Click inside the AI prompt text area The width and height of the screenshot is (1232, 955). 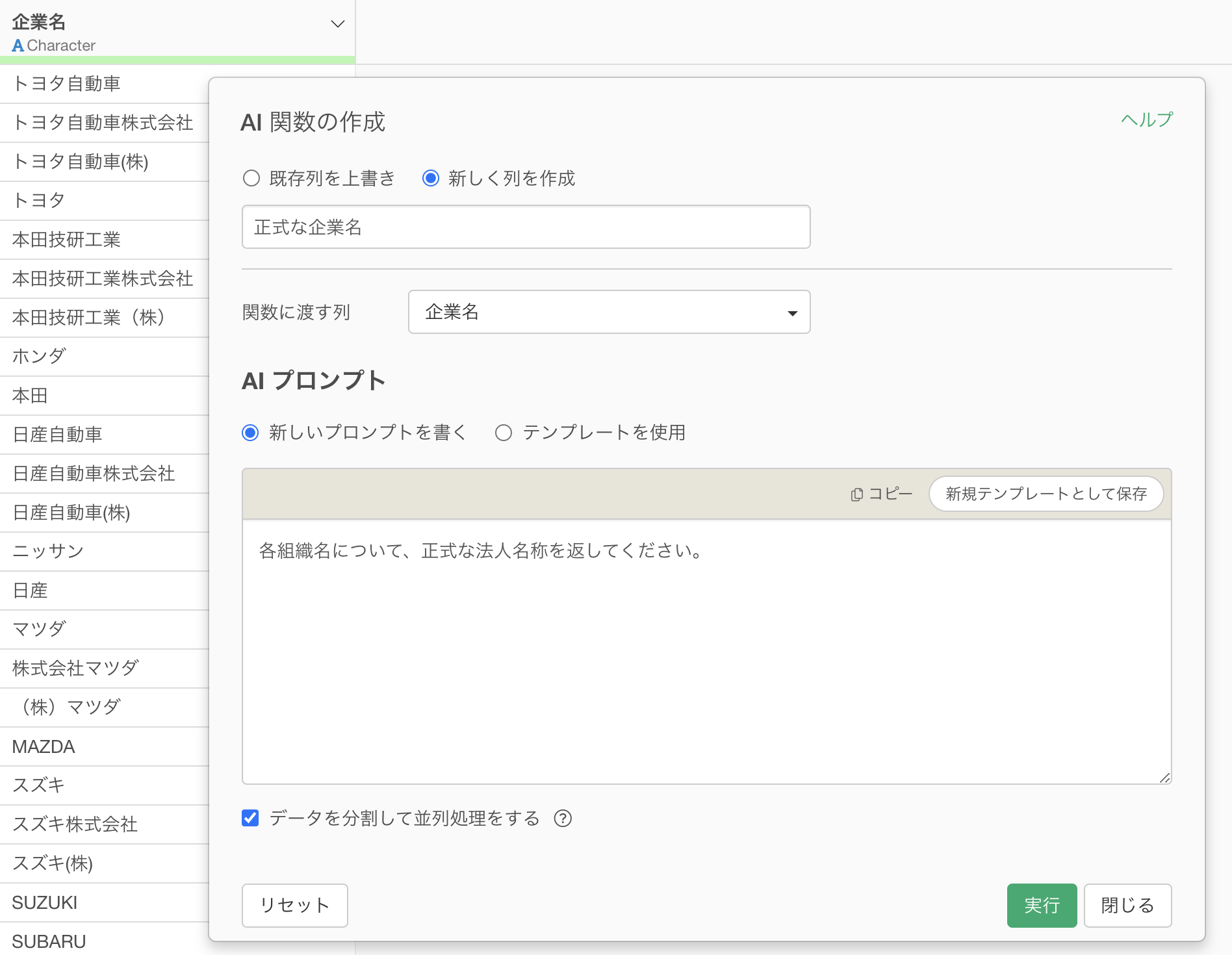706,651
